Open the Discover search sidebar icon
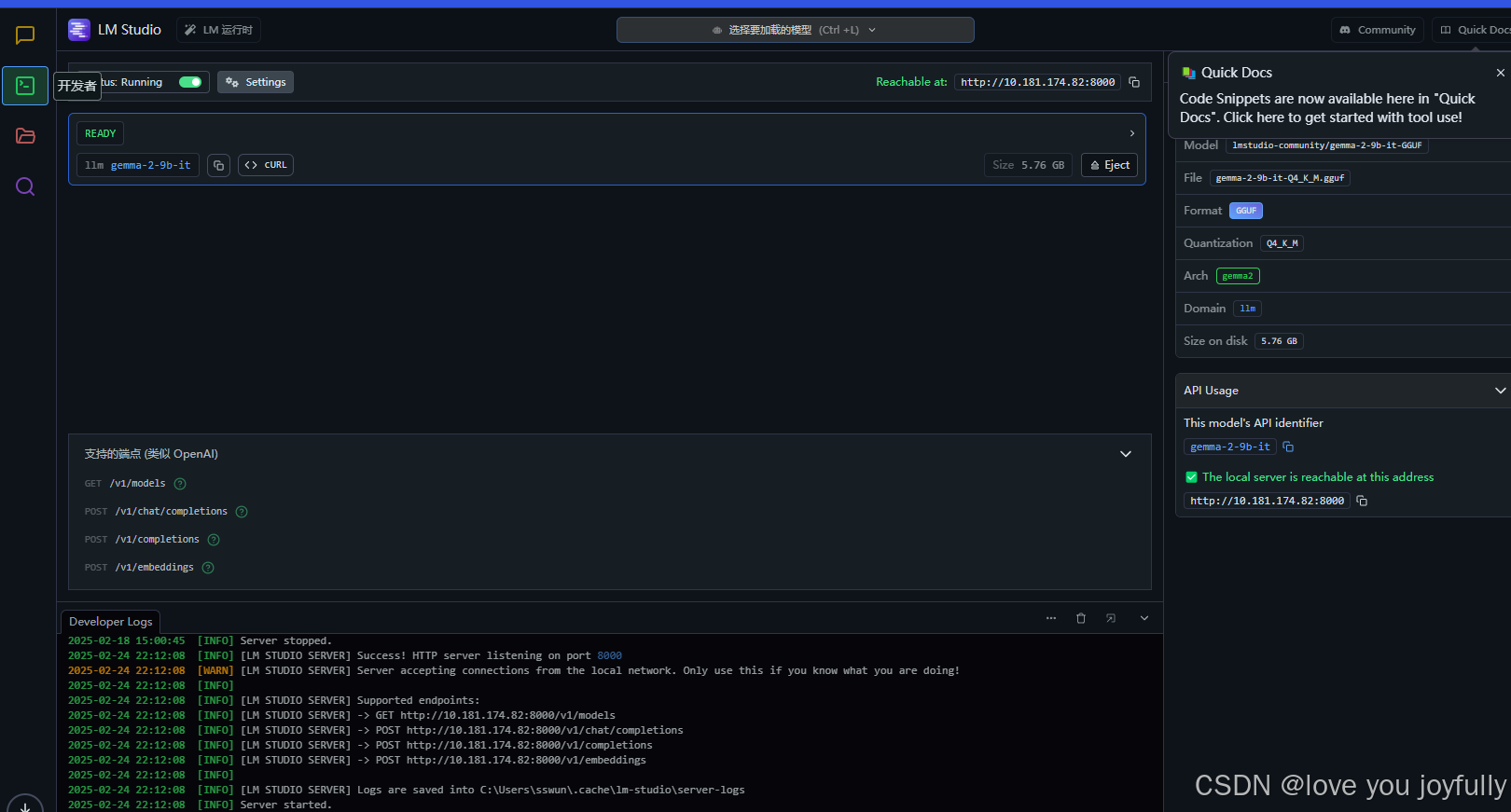This screenshot has height=812, width=1511. [x=25, y=186]
